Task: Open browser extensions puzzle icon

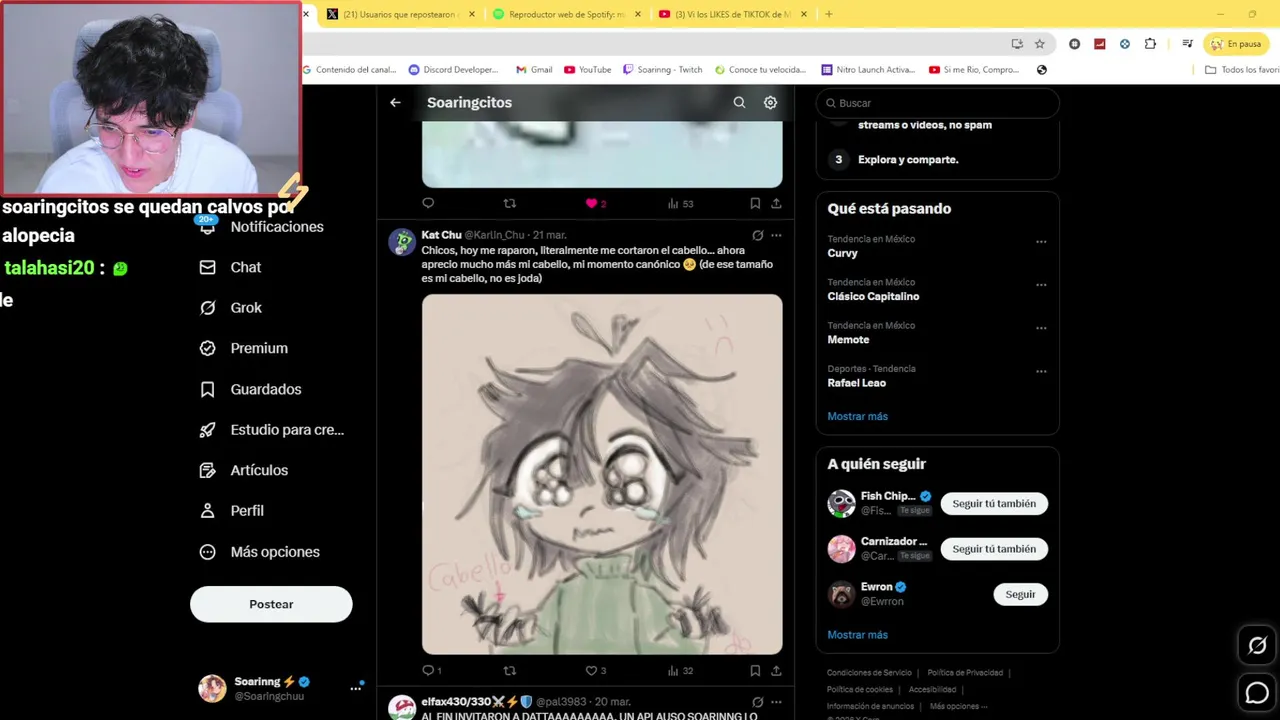Action: tap(1150, 44)
